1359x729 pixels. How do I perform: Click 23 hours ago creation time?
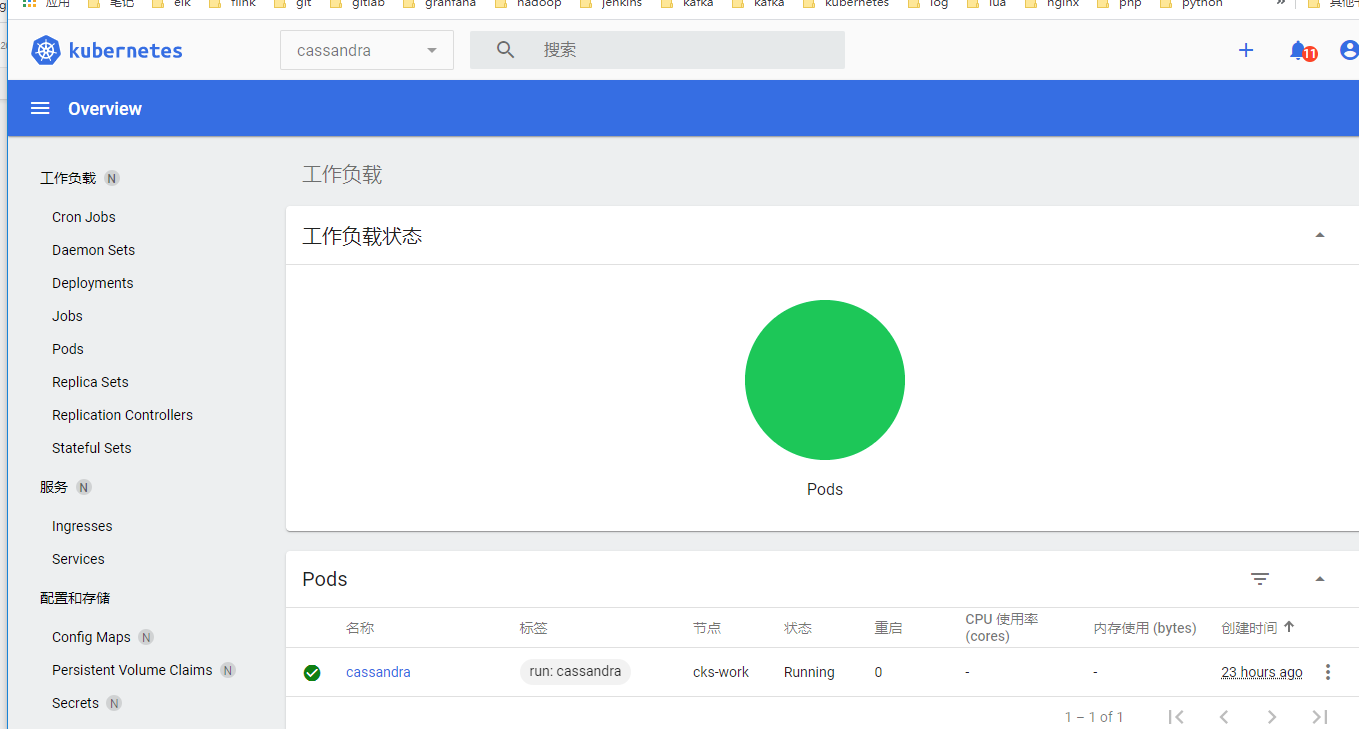pos(1262,672)
